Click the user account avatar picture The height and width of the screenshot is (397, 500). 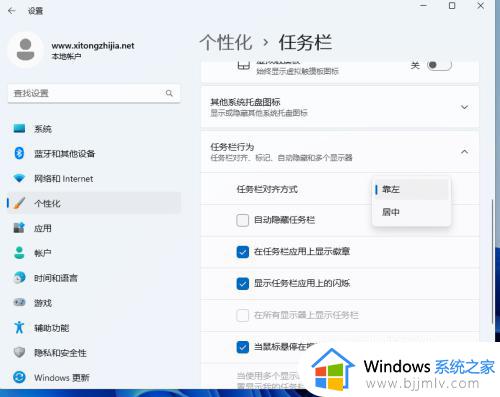[26, 50]
